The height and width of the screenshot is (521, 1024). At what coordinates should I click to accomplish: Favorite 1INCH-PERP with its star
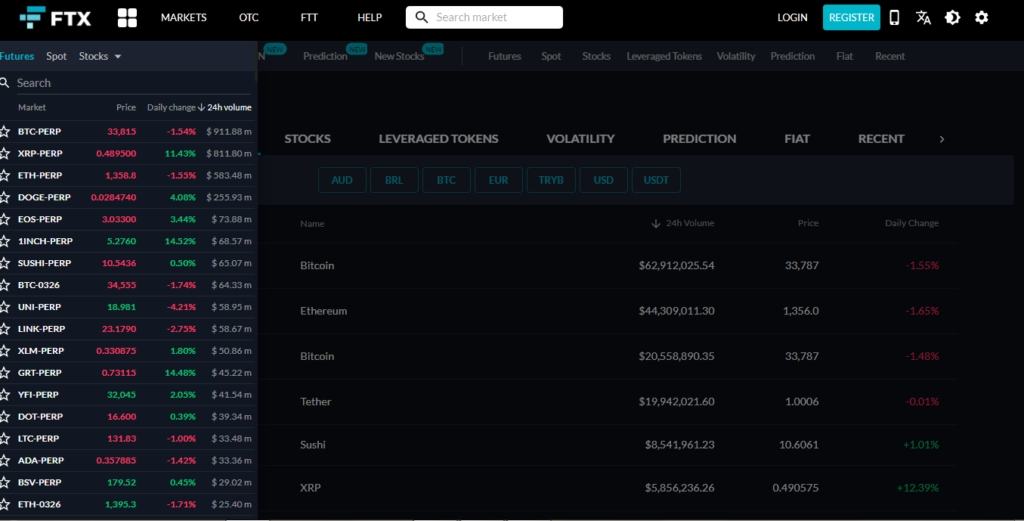coord(5,241)
